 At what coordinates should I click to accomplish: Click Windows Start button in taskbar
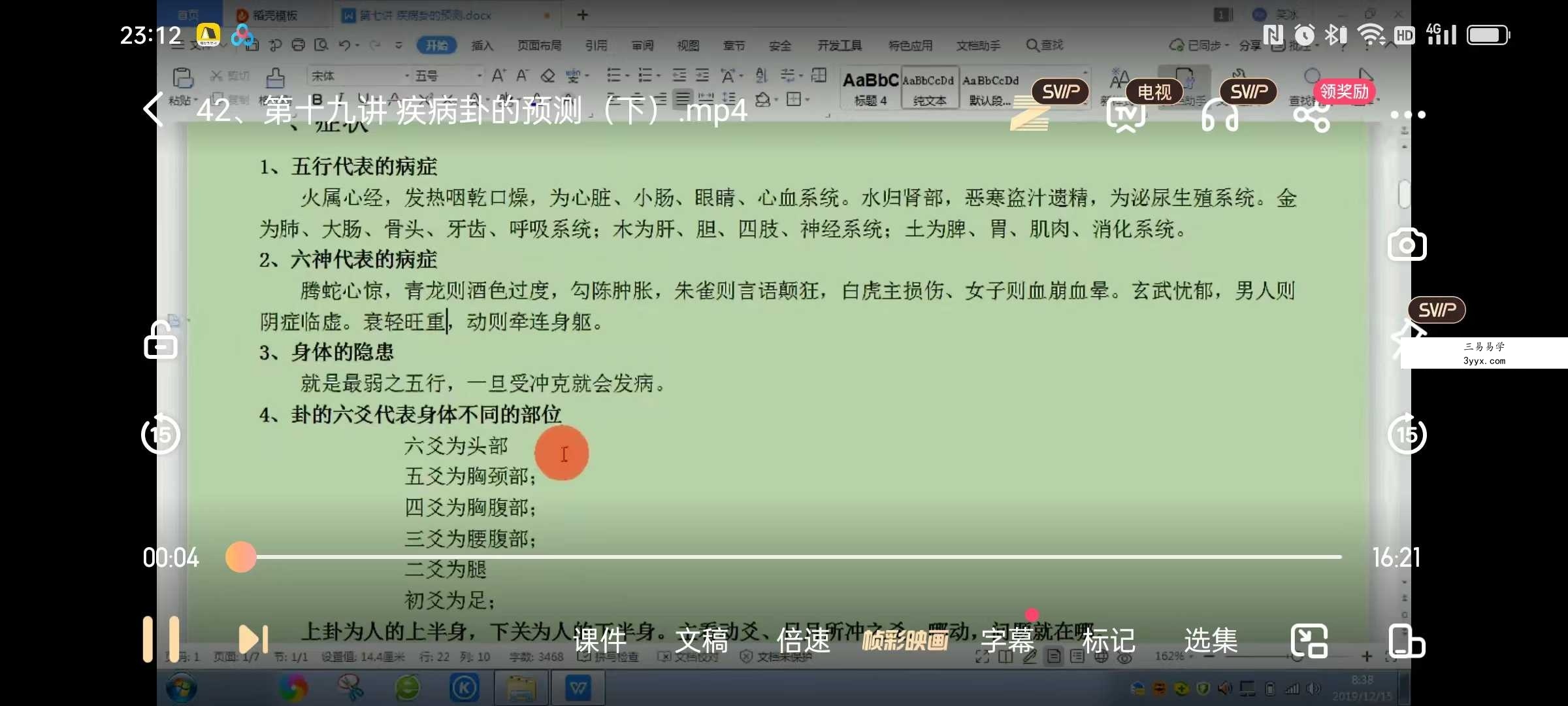(181, 688)
